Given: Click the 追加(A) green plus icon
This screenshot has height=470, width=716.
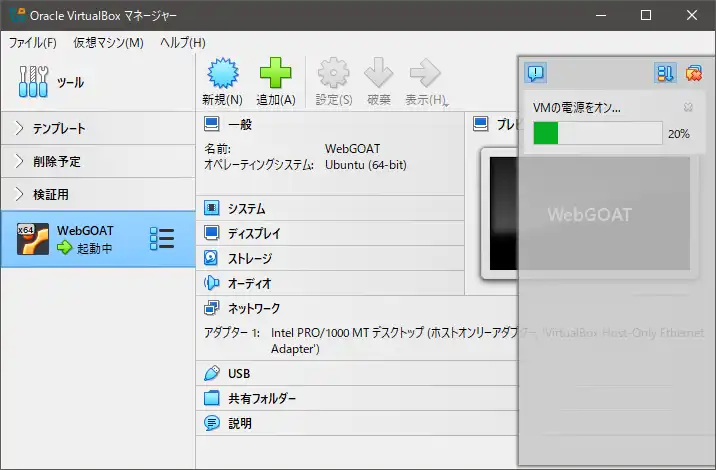Looking at the screenshot, I should click(x=275, y=75).
